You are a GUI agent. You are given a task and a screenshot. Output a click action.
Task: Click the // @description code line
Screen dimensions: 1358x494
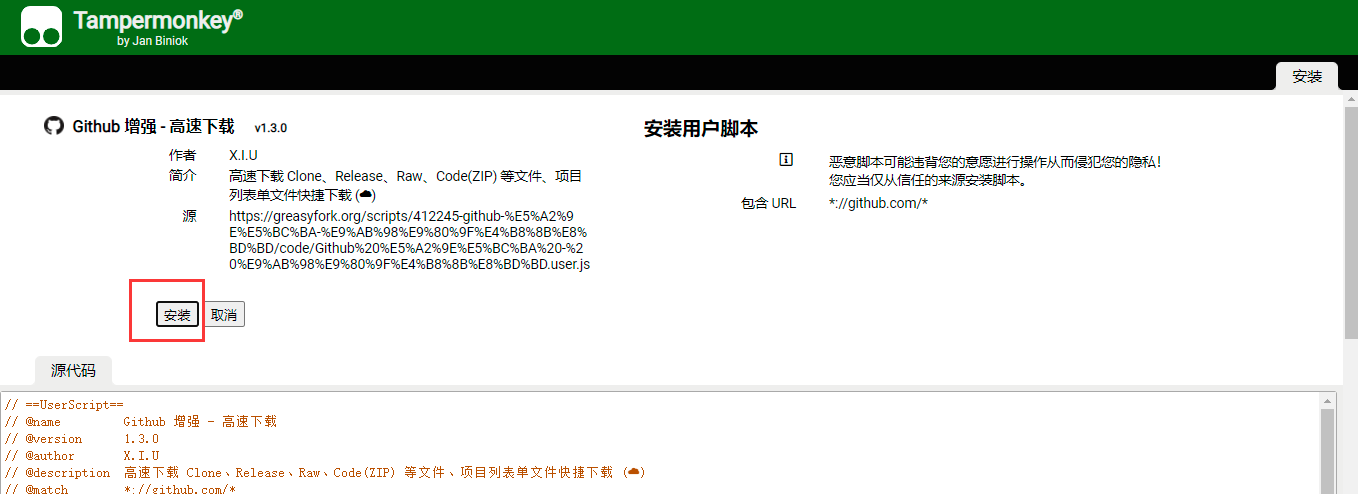click(x=325, y=473)
